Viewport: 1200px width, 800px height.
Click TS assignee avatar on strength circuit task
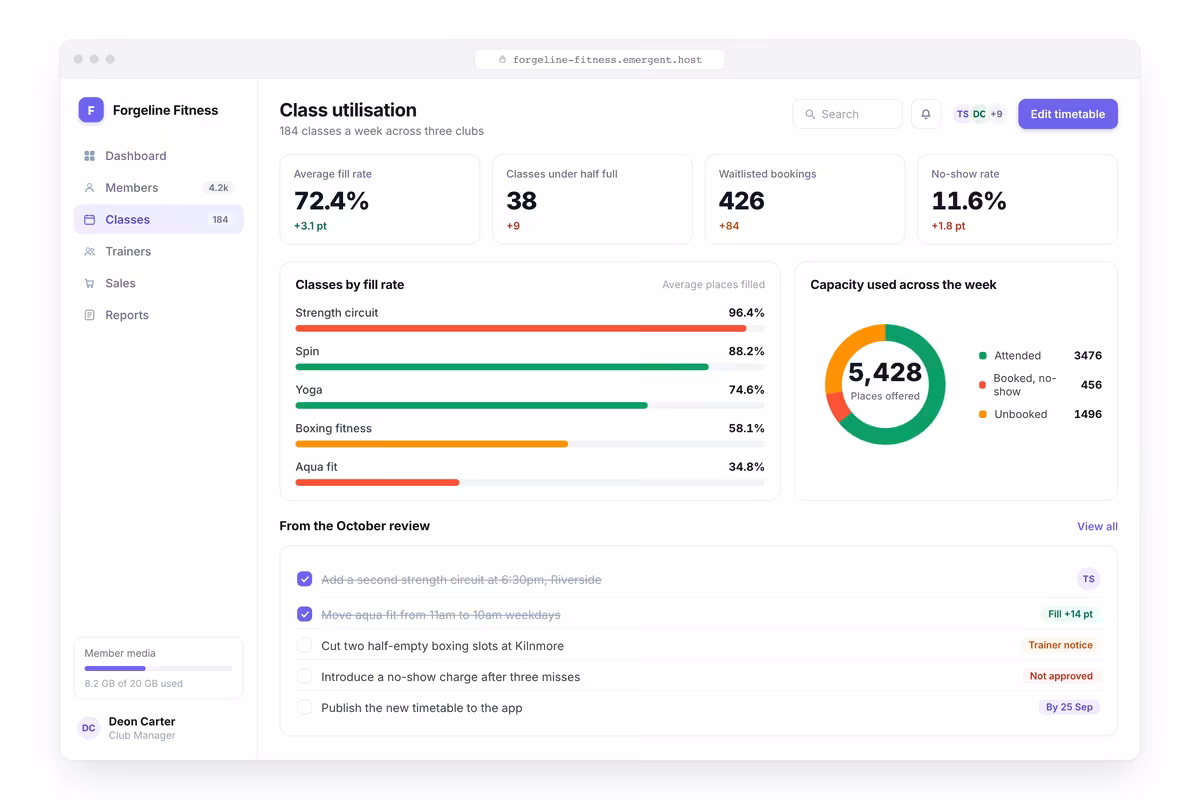[1088, 579]
